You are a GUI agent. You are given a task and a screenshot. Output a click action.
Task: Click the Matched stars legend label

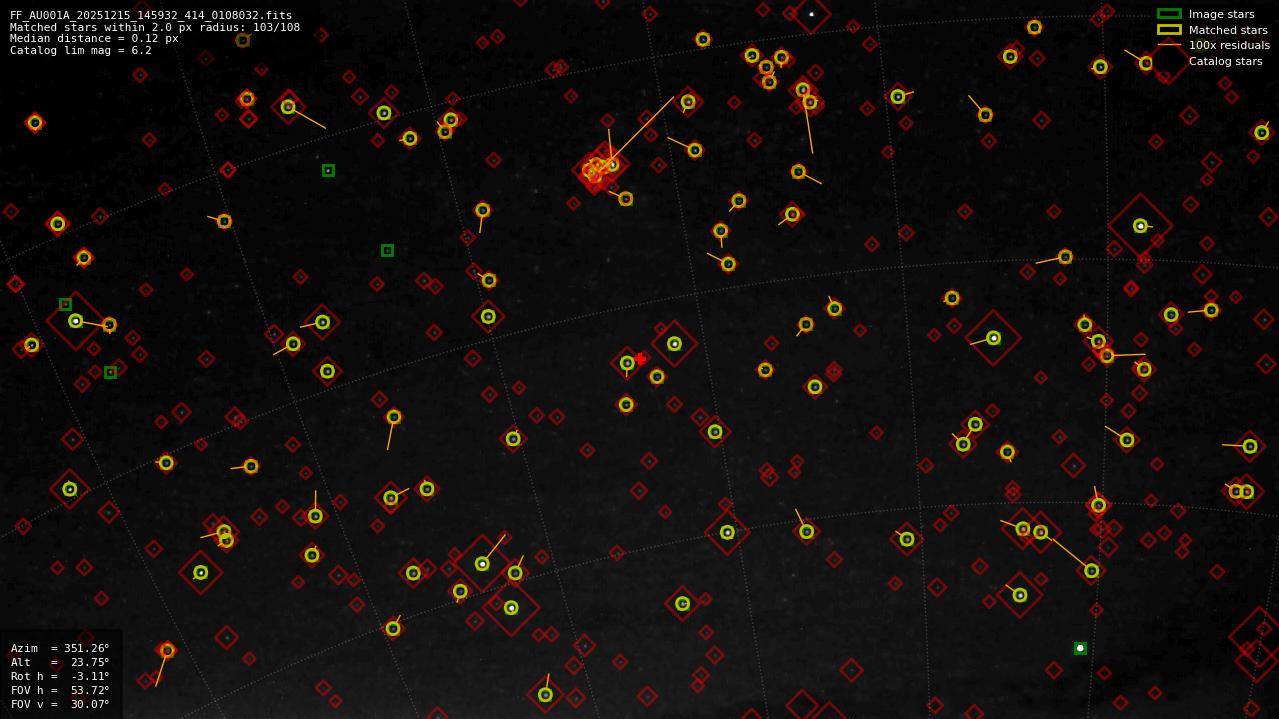tap(1228, 30)
